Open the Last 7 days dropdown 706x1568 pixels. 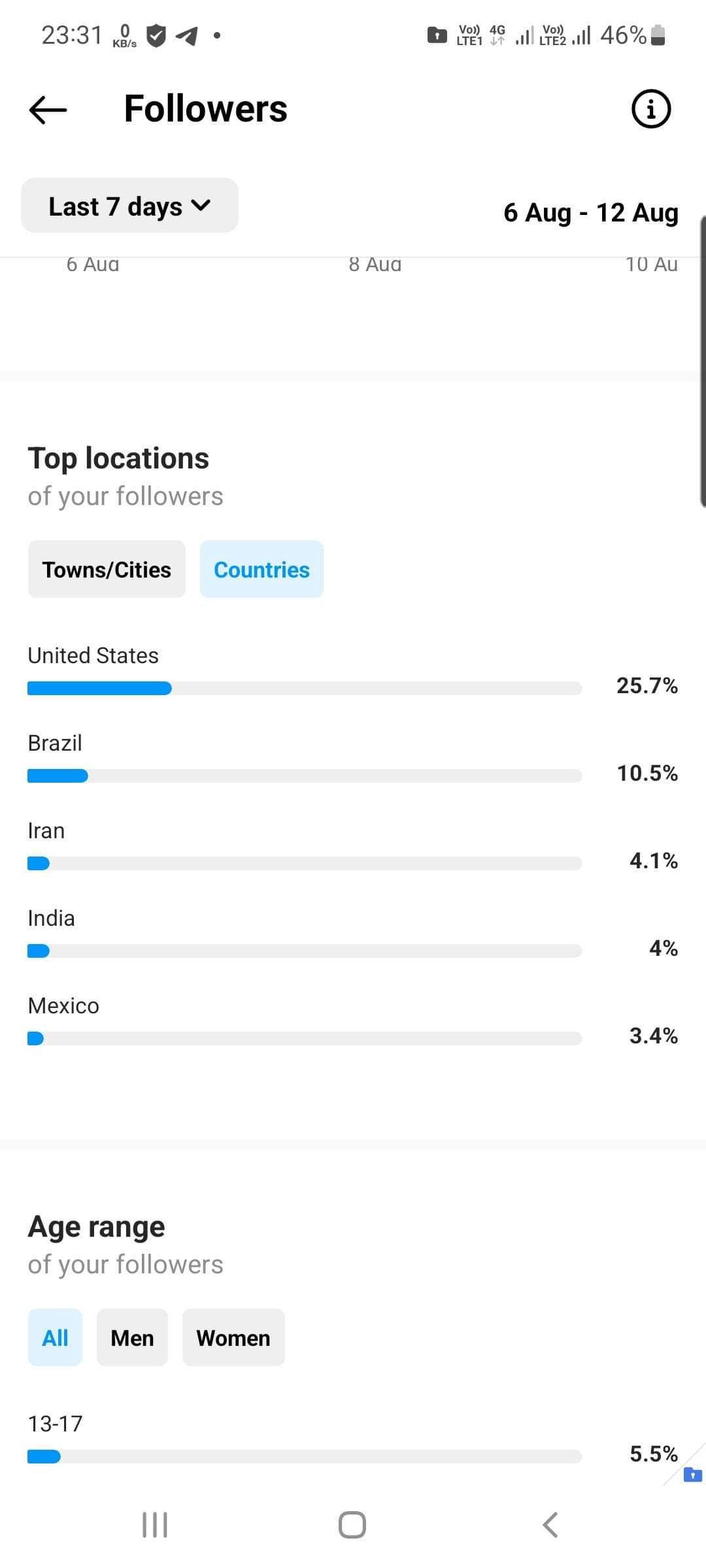click(x=129, y=205)
